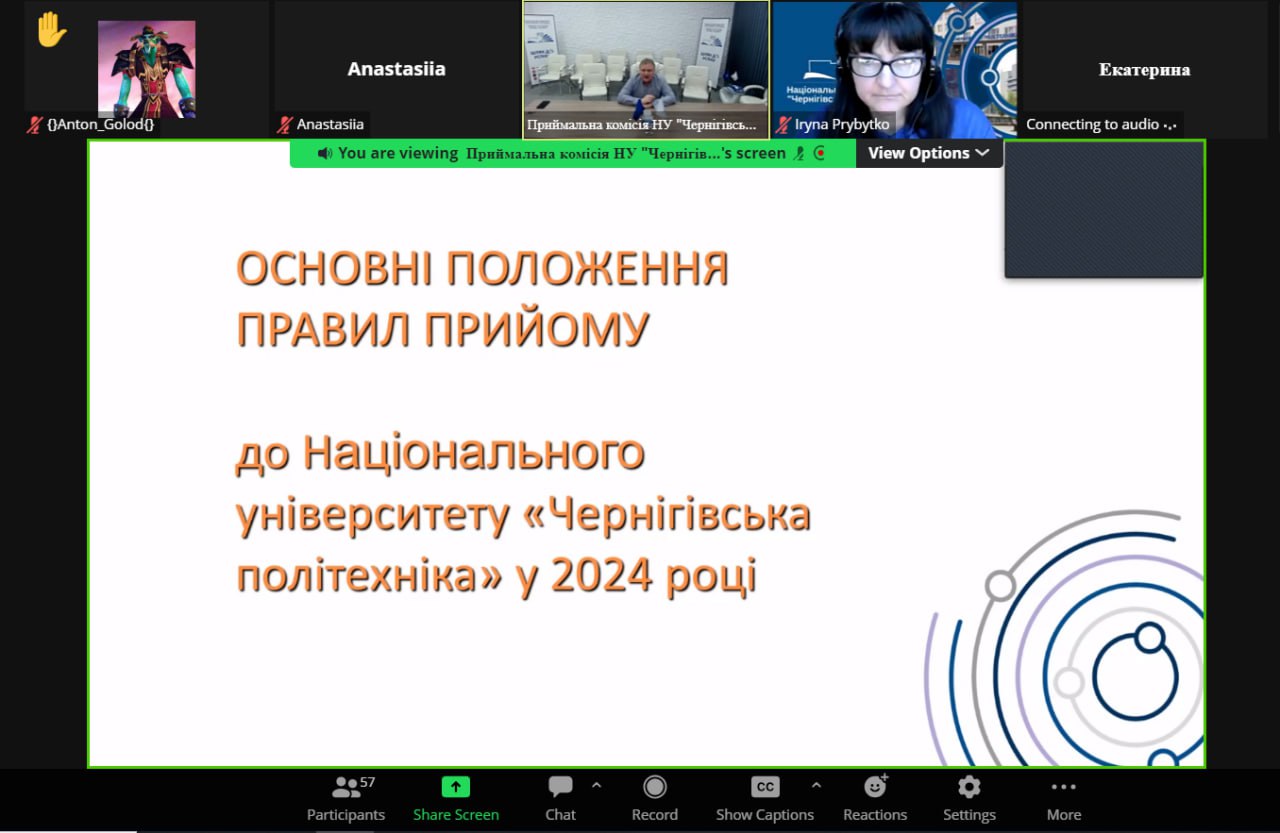This screenshot has height=833, width=1280.
Task: Click the red recording indicator in the banner
Action: pyautogui.click(x=820, y=153)
